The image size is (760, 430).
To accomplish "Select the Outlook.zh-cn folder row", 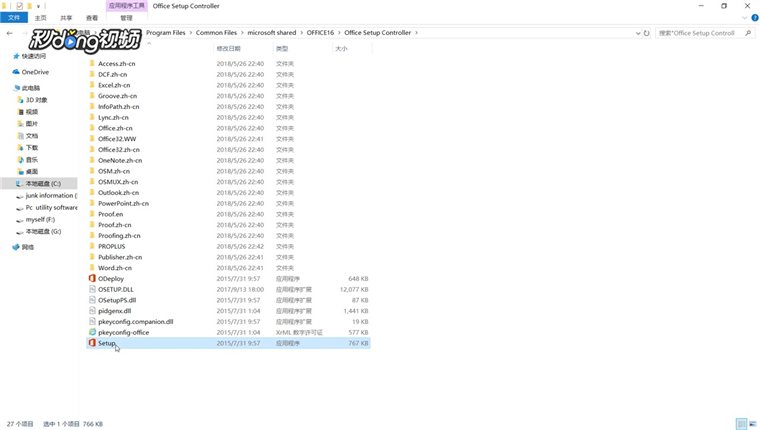I will coord(228,192).
